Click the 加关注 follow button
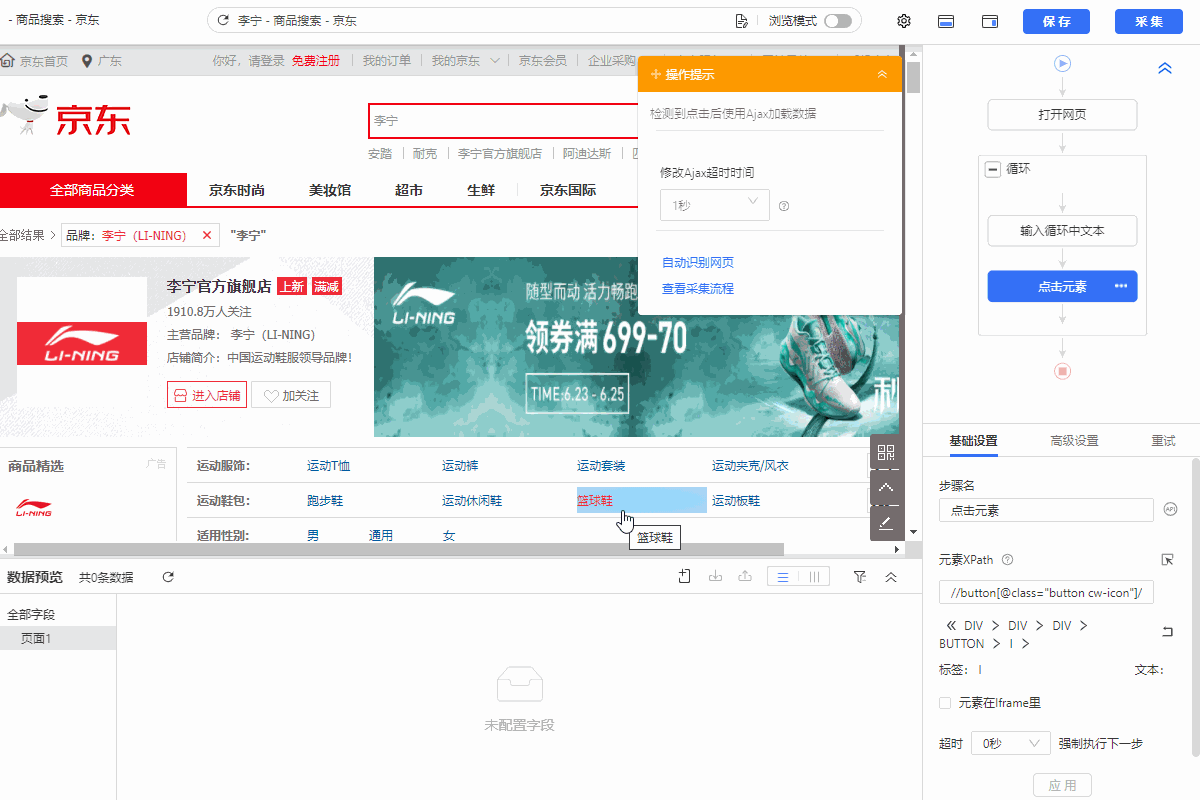 click(291, 396)
